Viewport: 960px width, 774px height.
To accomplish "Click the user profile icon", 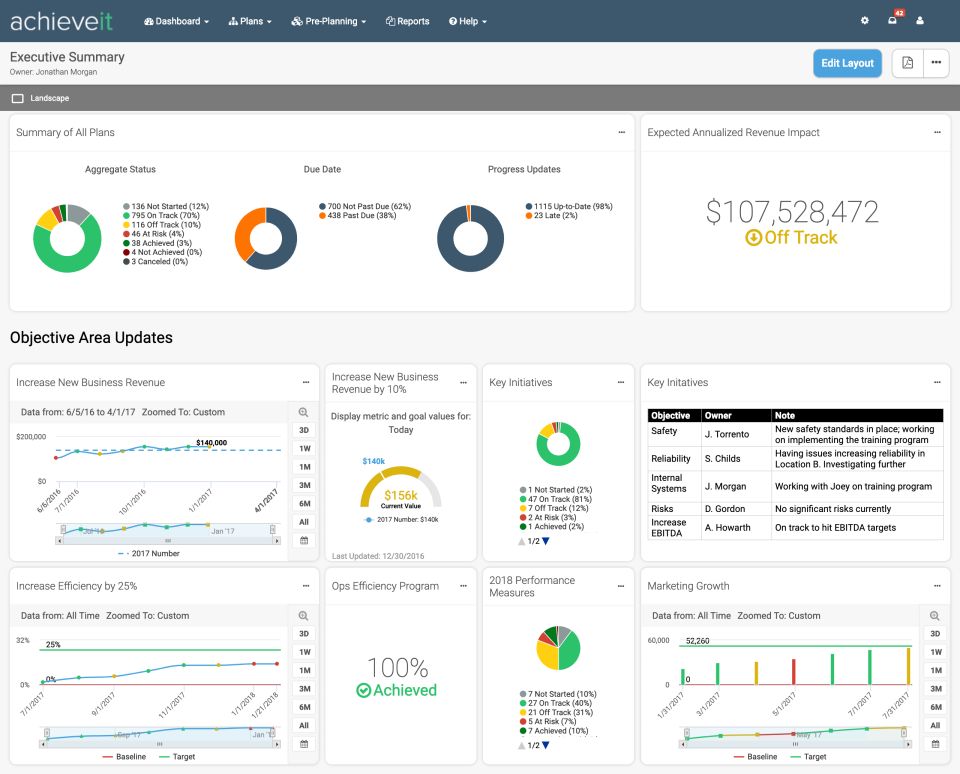I will click(920, 21).
